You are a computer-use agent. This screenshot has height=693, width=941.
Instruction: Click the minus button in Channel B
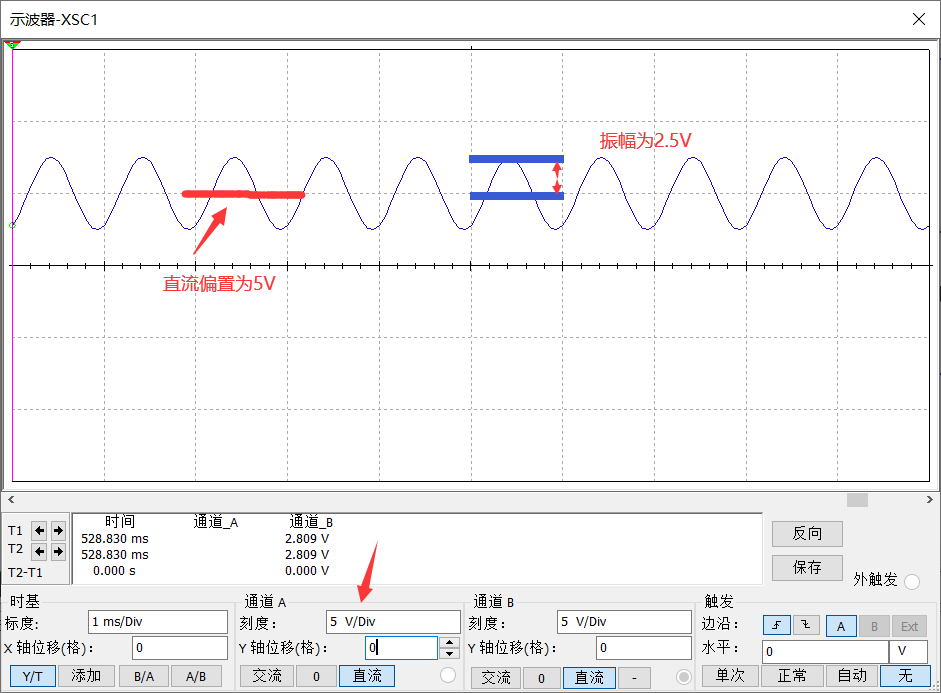coord(633,677)
